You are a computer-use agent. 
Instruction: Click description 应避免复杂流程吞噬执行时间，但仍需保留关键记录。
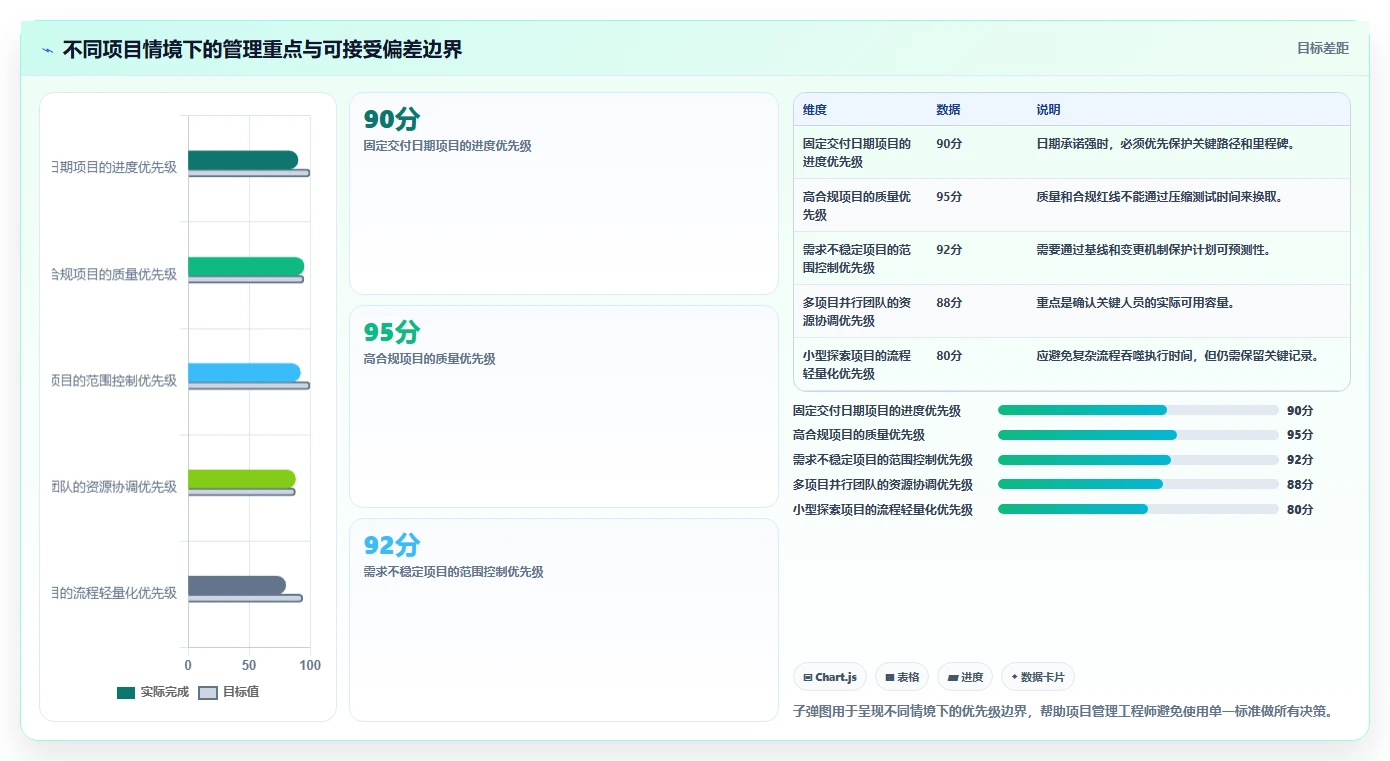(x=1178, y=355)
